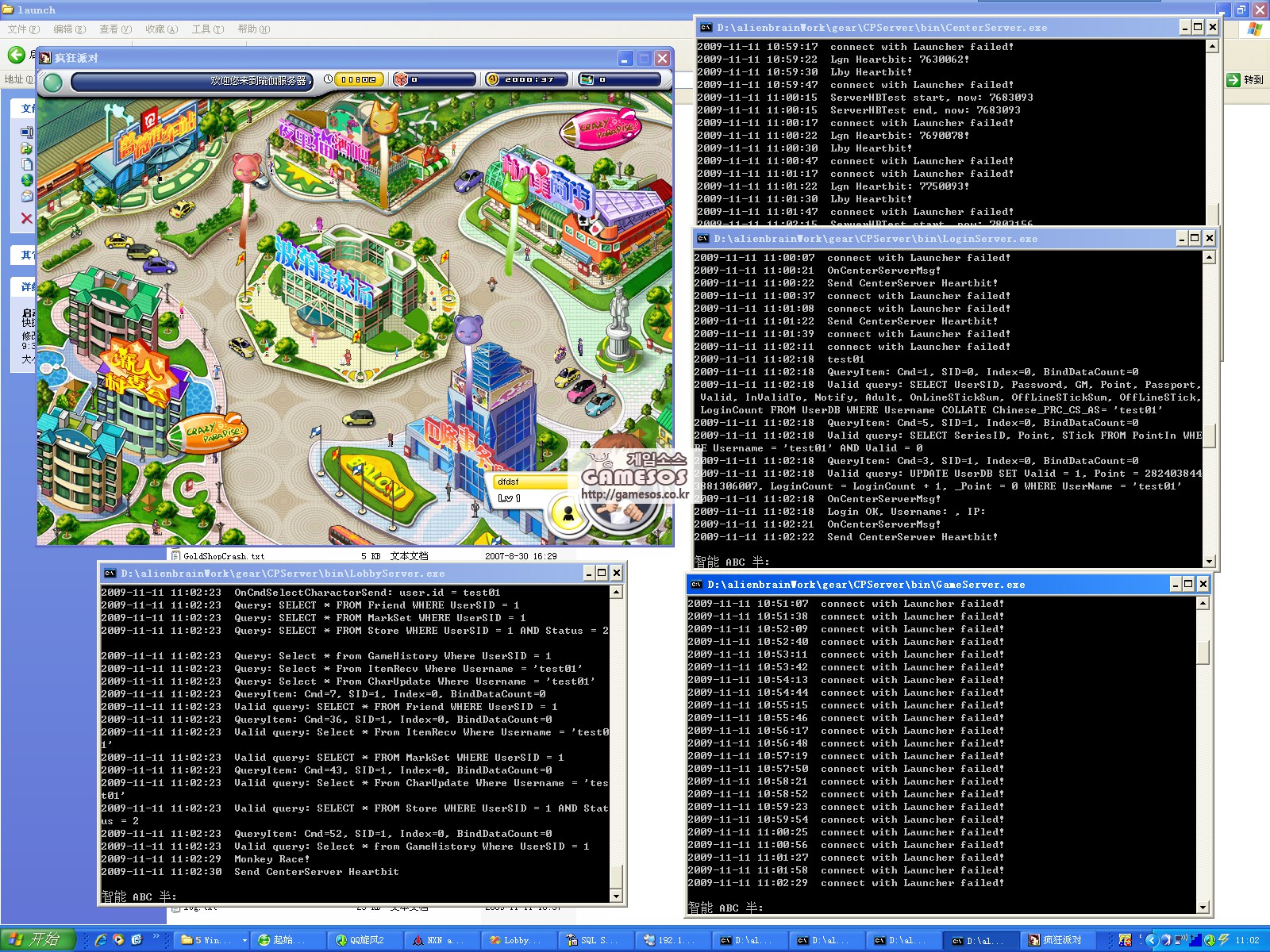Image resolution: width=1270 pixels, height=952 pixels.
Task: Click the train station building sign
Action: point(156,135)
